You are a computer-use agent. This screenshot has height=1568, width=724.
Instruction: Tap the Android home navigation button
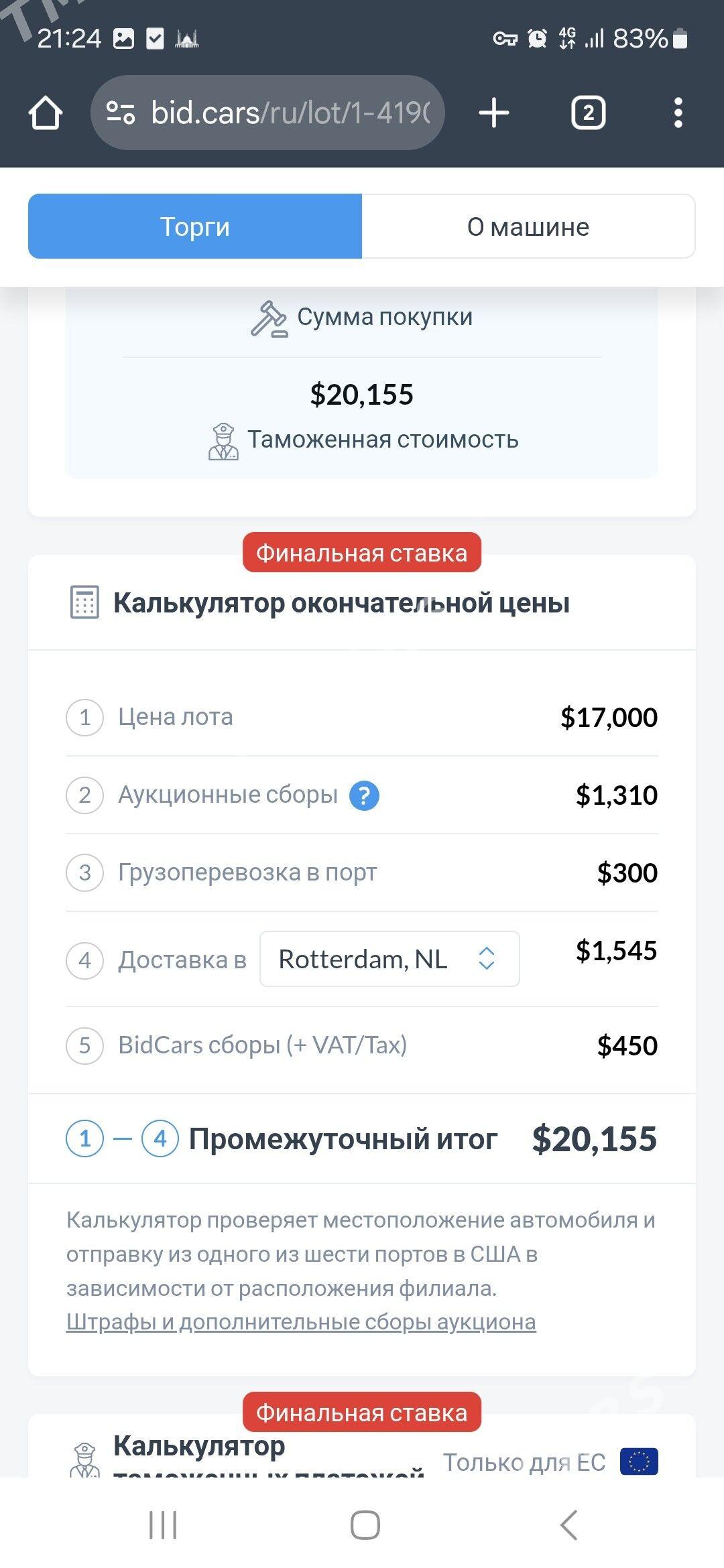click(365, 1526)
